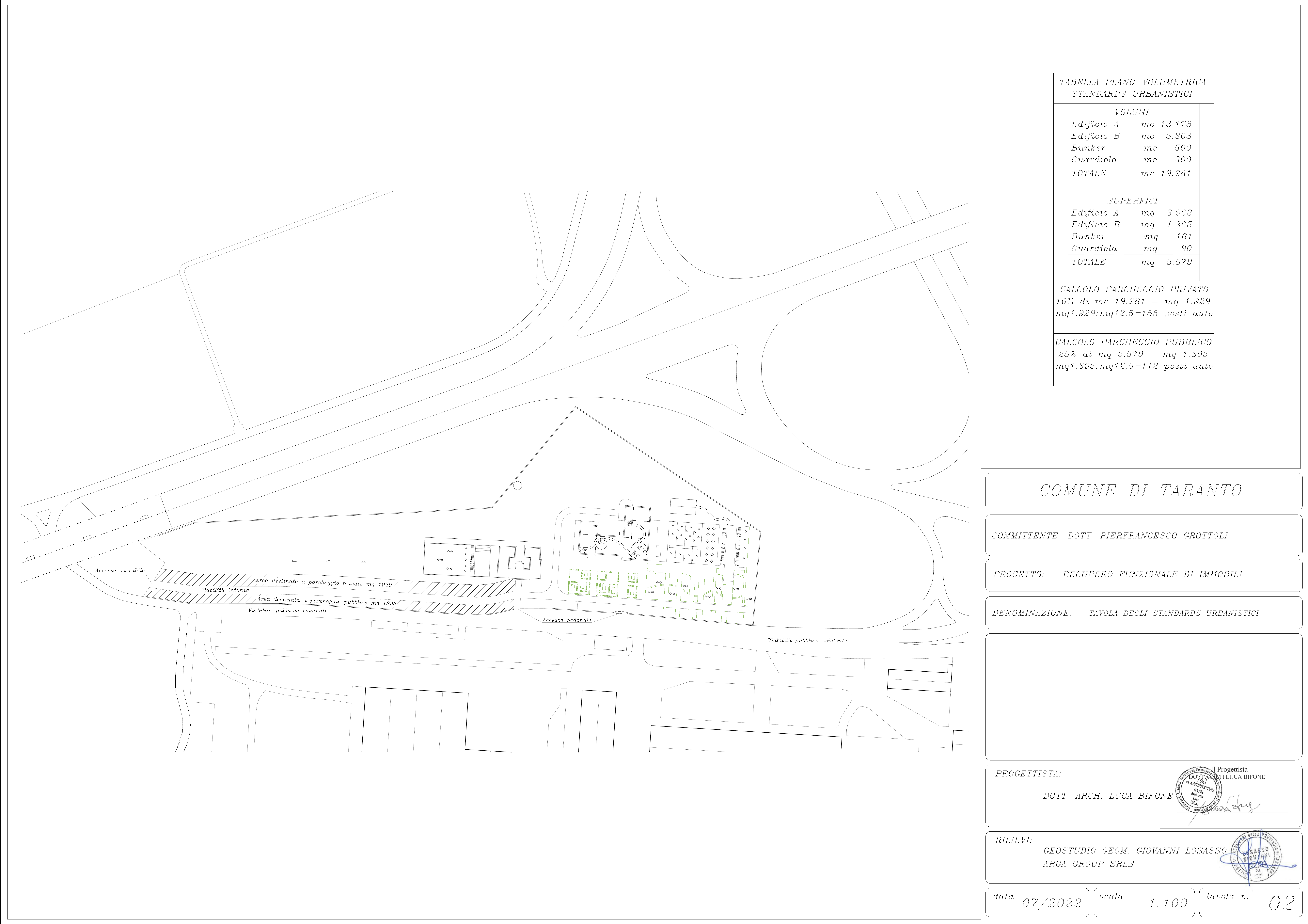Click 'Viabilità pubblica esistente' nearest the title block
The height and width of the screenshot is (924, 1308).
point(807,641)
